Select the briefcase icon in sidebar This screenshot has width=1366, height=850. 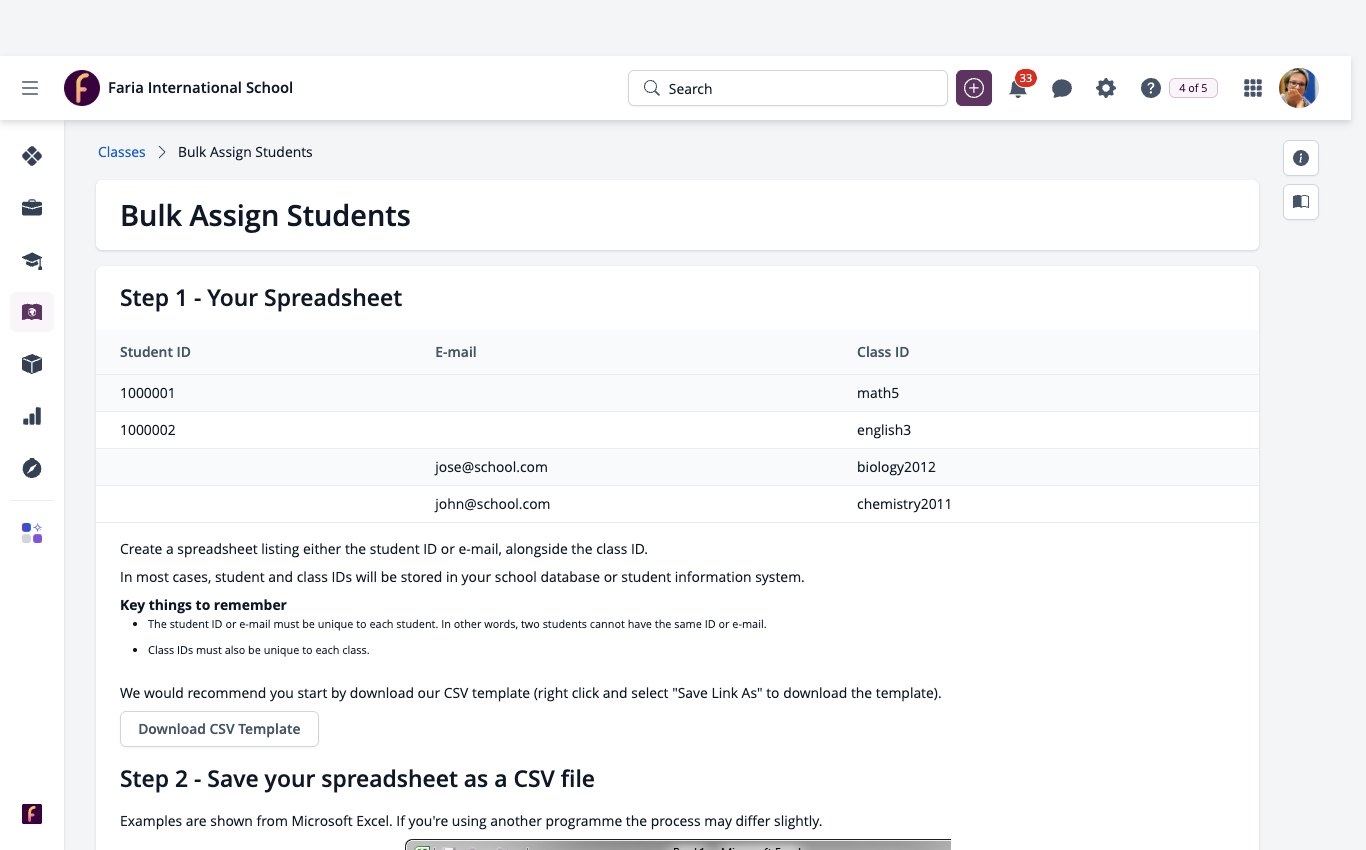(x=32, y=208)
